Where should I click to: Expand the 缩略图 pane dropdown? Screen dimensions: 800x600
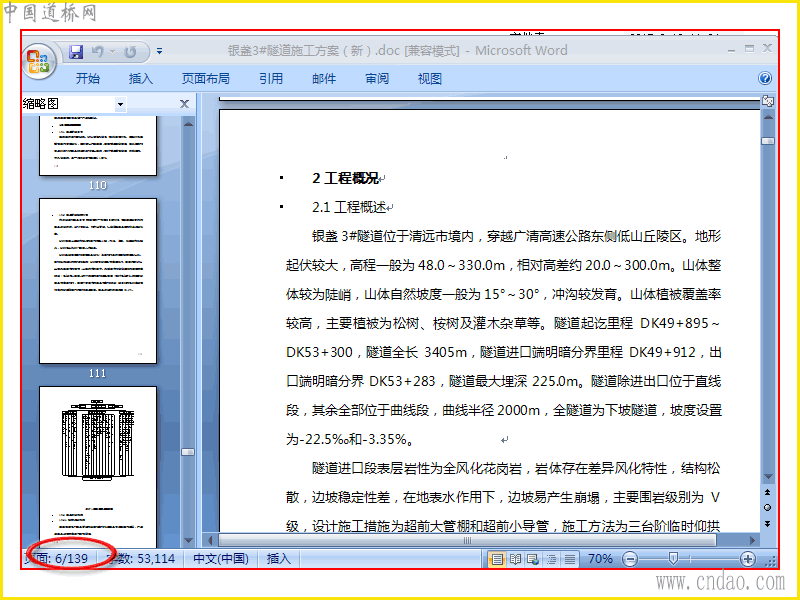120,105
